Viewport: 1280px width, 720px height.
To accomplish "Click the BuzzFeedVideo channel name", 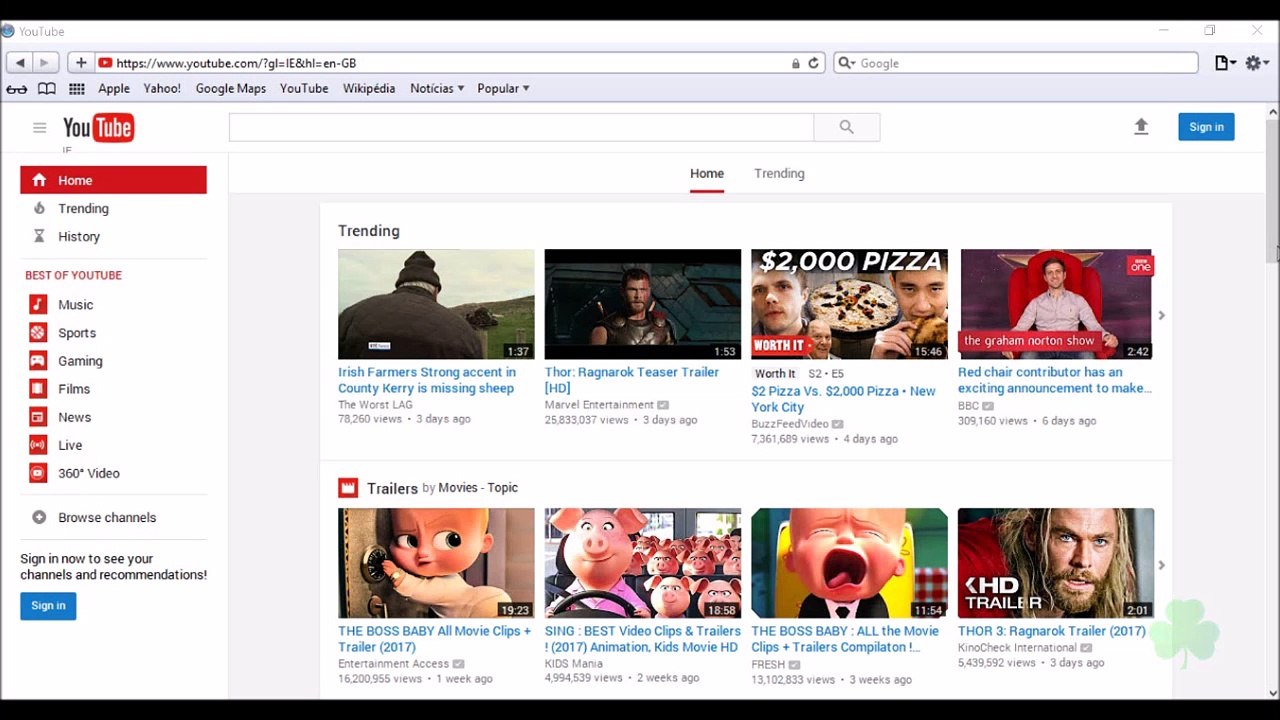I will (x=790, y=424).
